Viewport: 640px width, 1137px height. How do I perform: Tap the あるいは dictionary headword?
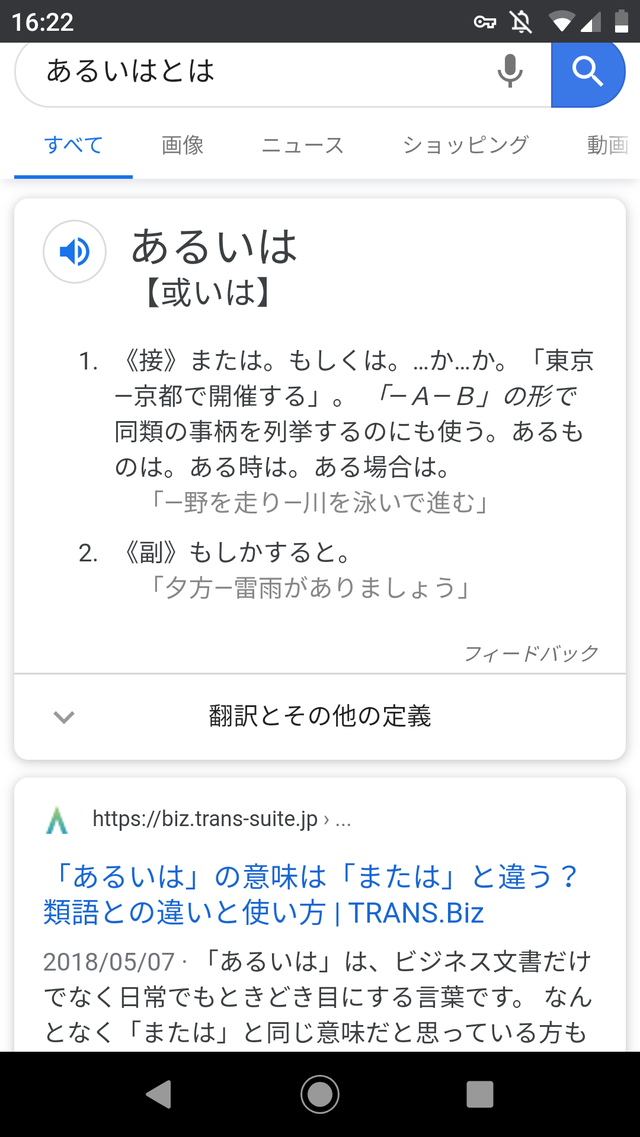(x=215, y=246)
